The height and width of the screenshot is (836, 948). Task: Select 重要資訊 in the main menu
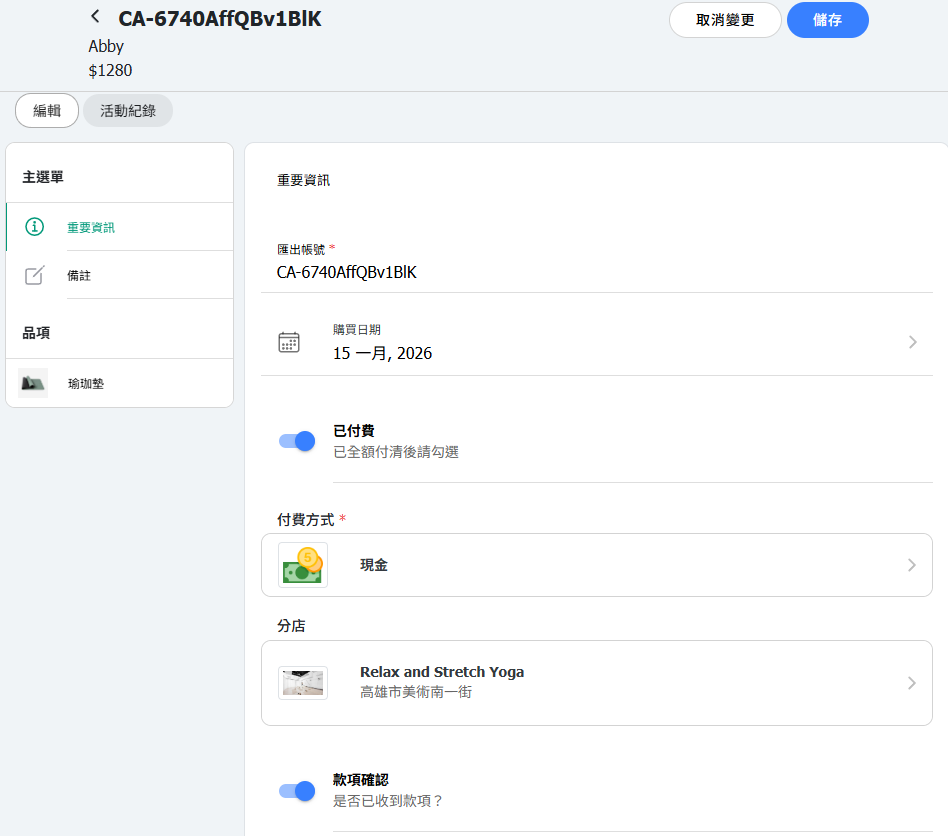coord(91,227)
